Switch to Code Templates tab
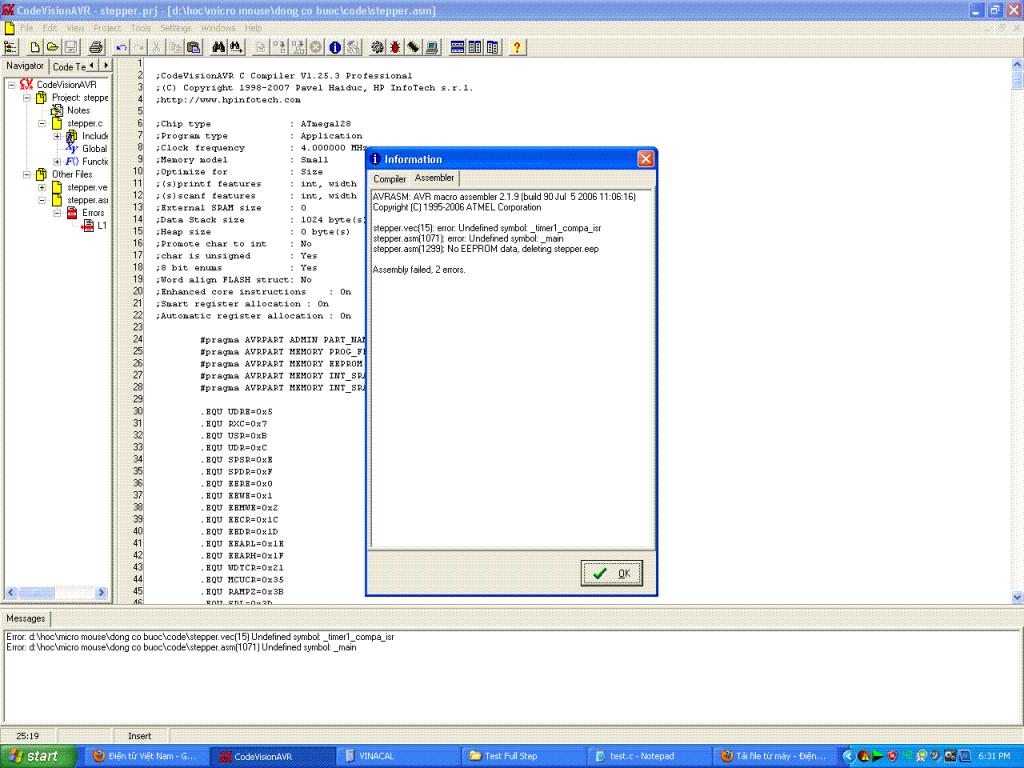This screenshot has width=1024, height=768. tap(69, 67)
